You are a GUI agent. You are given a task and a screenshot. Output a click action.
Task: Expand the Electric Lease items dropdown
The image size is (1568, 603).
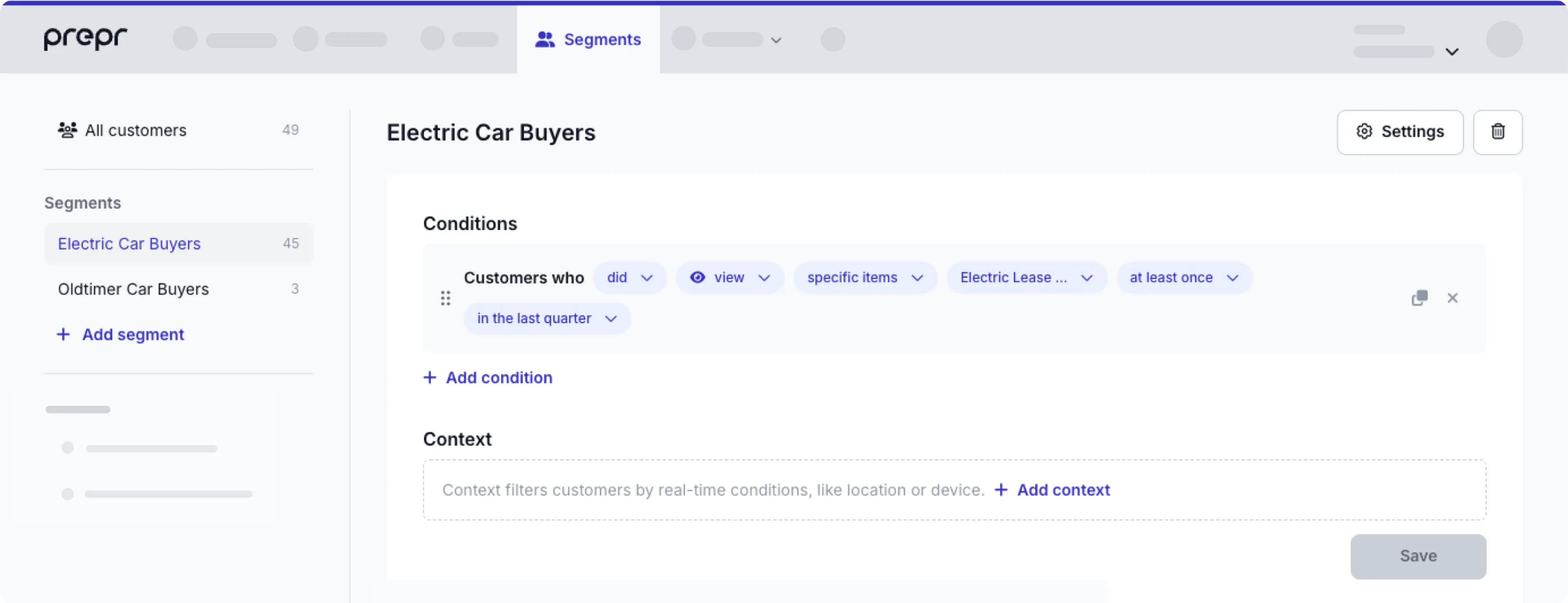1026,277
